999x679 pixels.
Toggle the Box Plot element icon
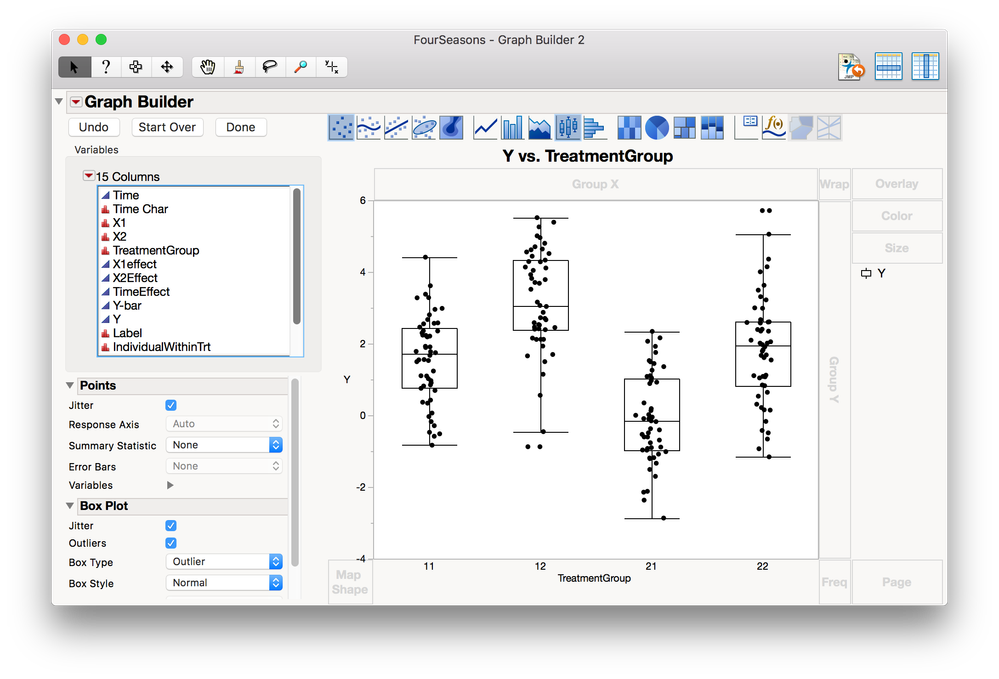(567, 127)
